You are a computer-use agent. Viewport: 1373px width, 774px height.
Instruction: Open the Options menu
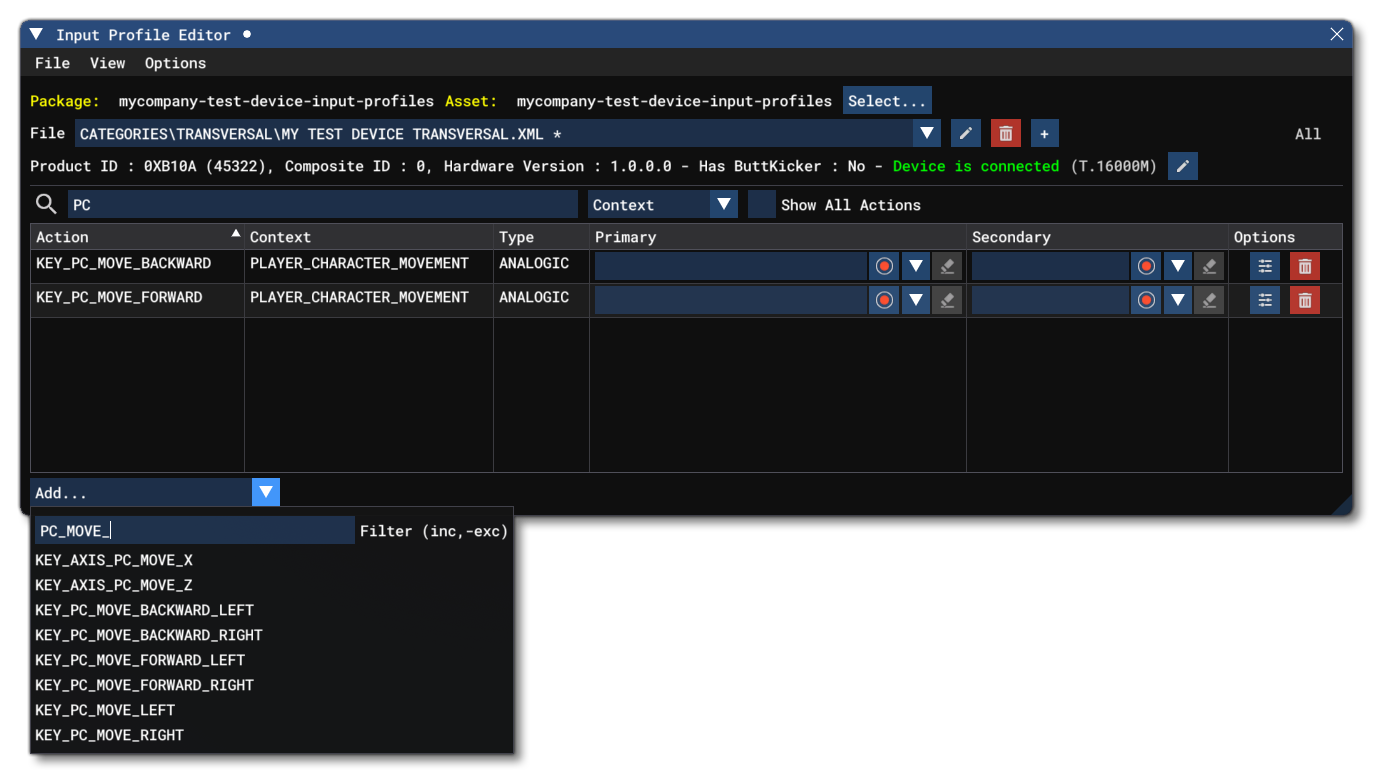click(x=175, y=63)
